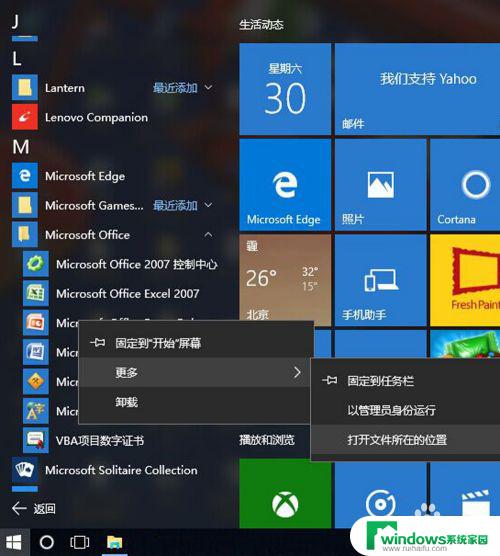Jump to the letter L header
Image resolution: width=500 pixels, height=556 pixels.
click(16, 59)
